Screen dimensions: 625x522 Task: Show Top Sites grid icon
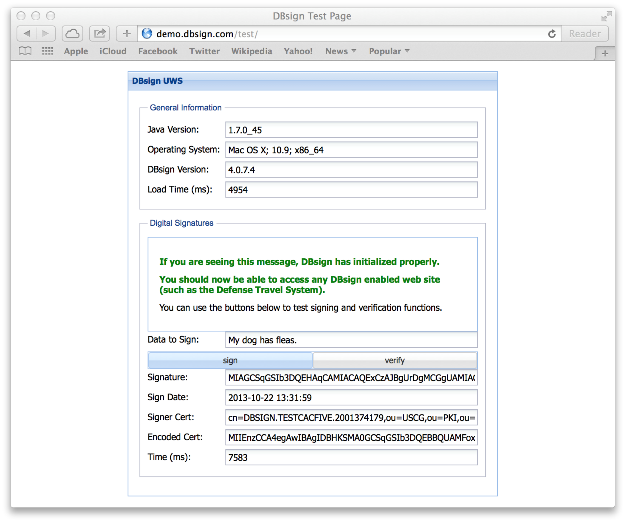[x=47, y=51]
